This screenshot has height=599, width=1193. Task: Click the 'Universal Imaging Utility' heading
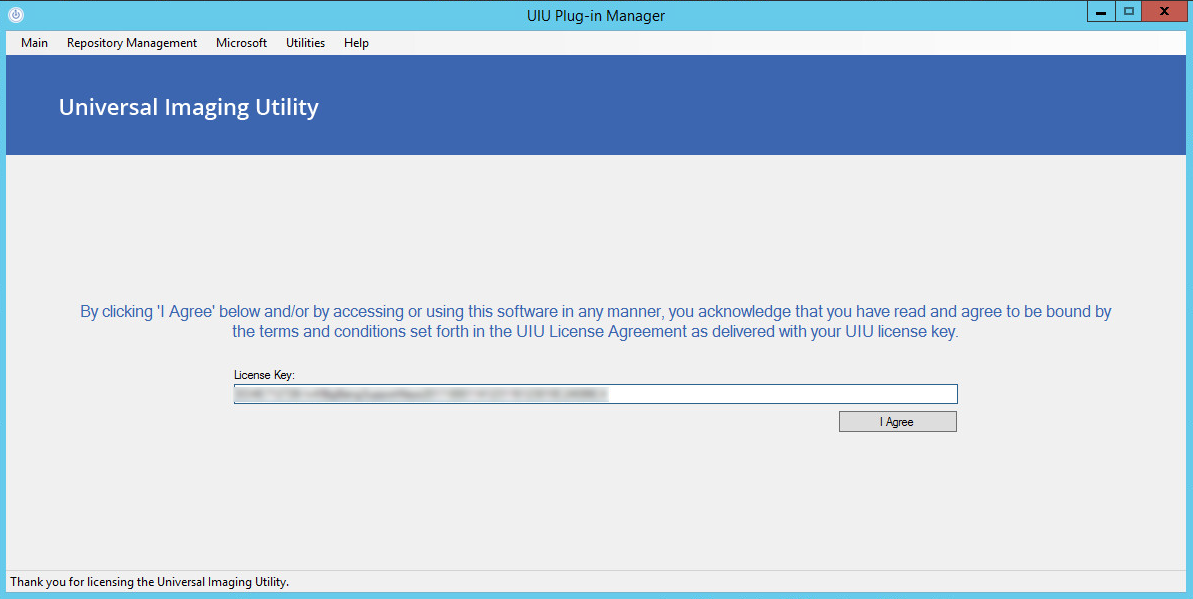[x=189, y=107]
